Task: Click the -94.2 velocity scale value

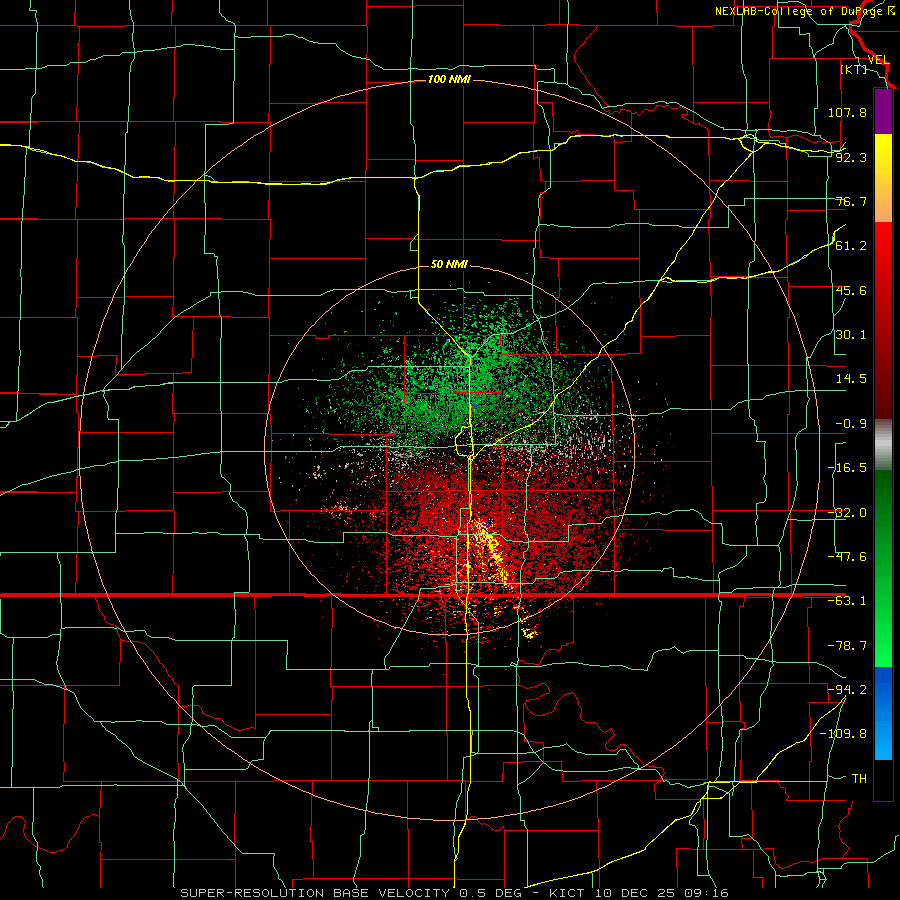Action: tap(847, 689)
